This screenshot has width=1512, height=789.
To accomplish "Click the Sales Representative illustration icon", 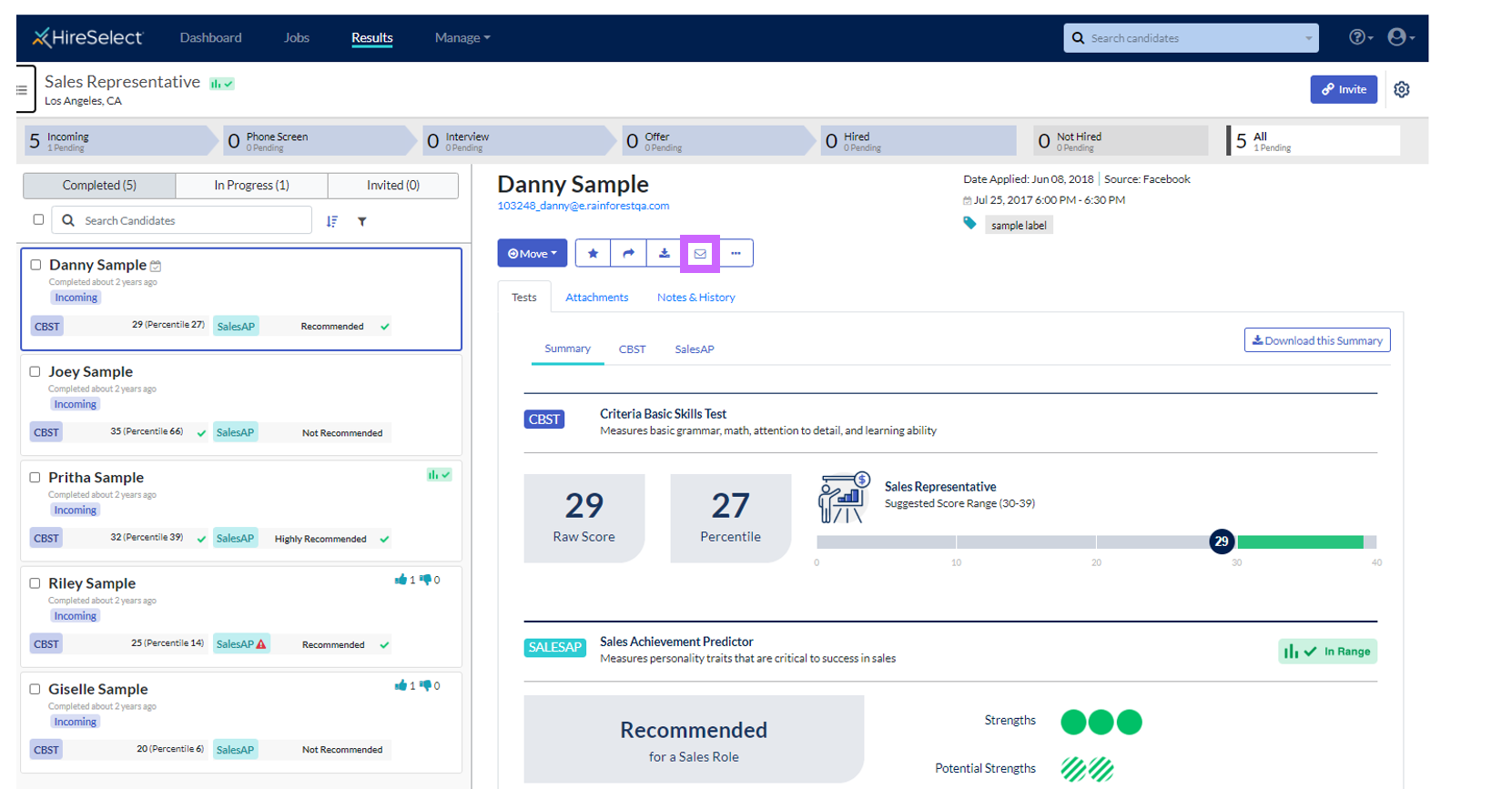I will [844, 498].
